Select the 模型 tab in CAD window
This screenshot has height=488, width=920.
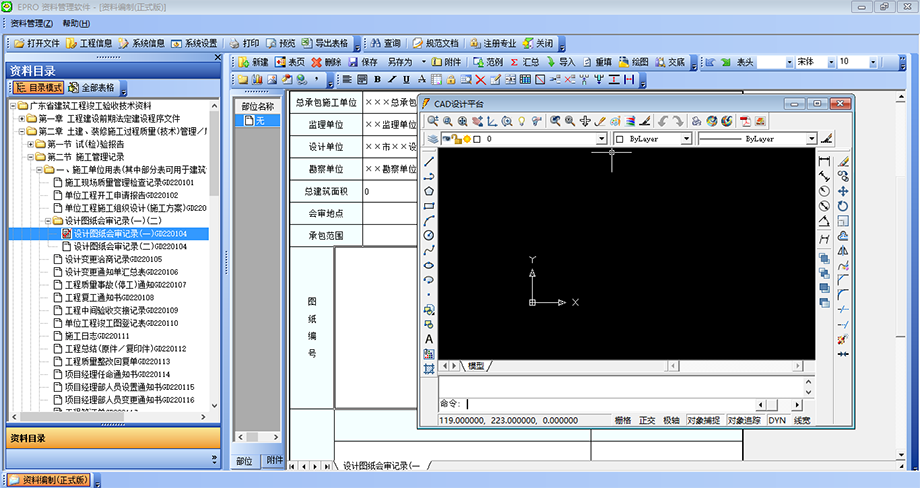pyautogui.click(x=476, y=366)
